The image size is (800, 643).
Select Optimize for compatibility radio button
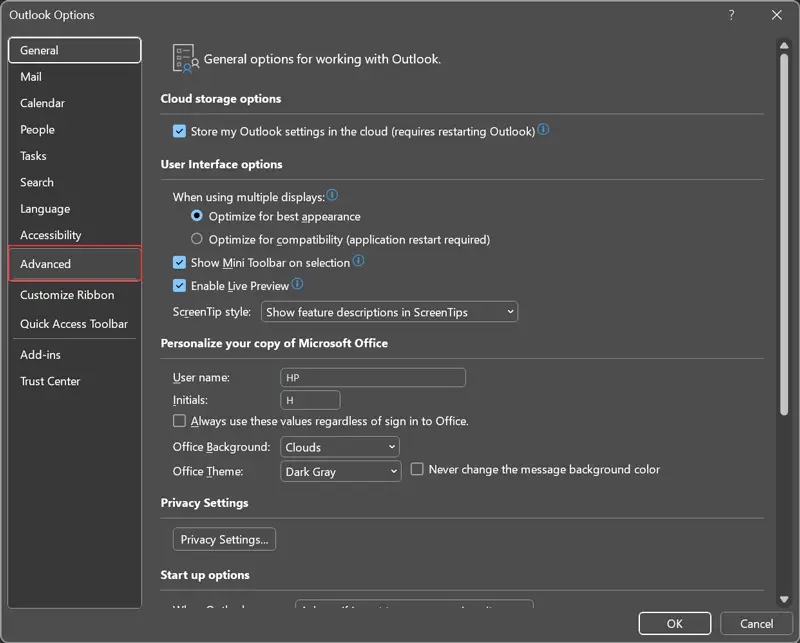coord(197,239)
